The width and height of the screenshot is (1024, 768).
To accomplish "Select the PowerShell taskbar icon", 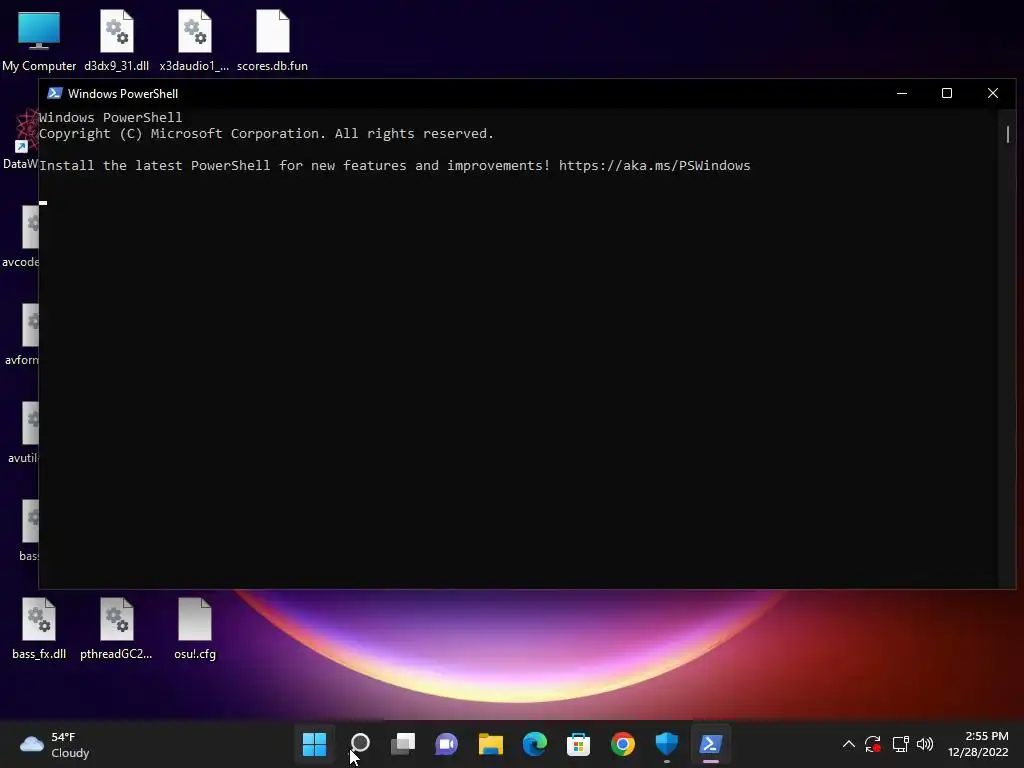I will [711, 744].
